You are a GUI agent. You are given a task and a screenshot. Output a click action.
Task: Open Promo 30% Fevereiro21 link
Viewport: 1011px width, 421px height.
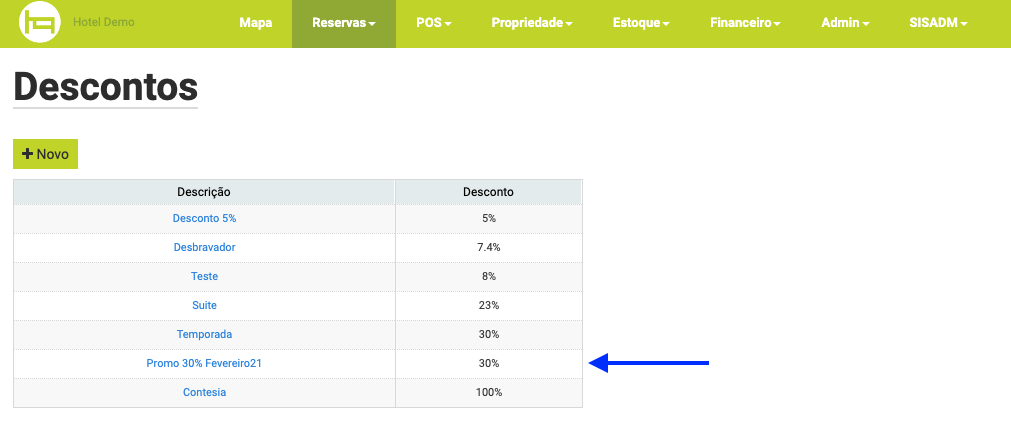[x=204, y=364]
